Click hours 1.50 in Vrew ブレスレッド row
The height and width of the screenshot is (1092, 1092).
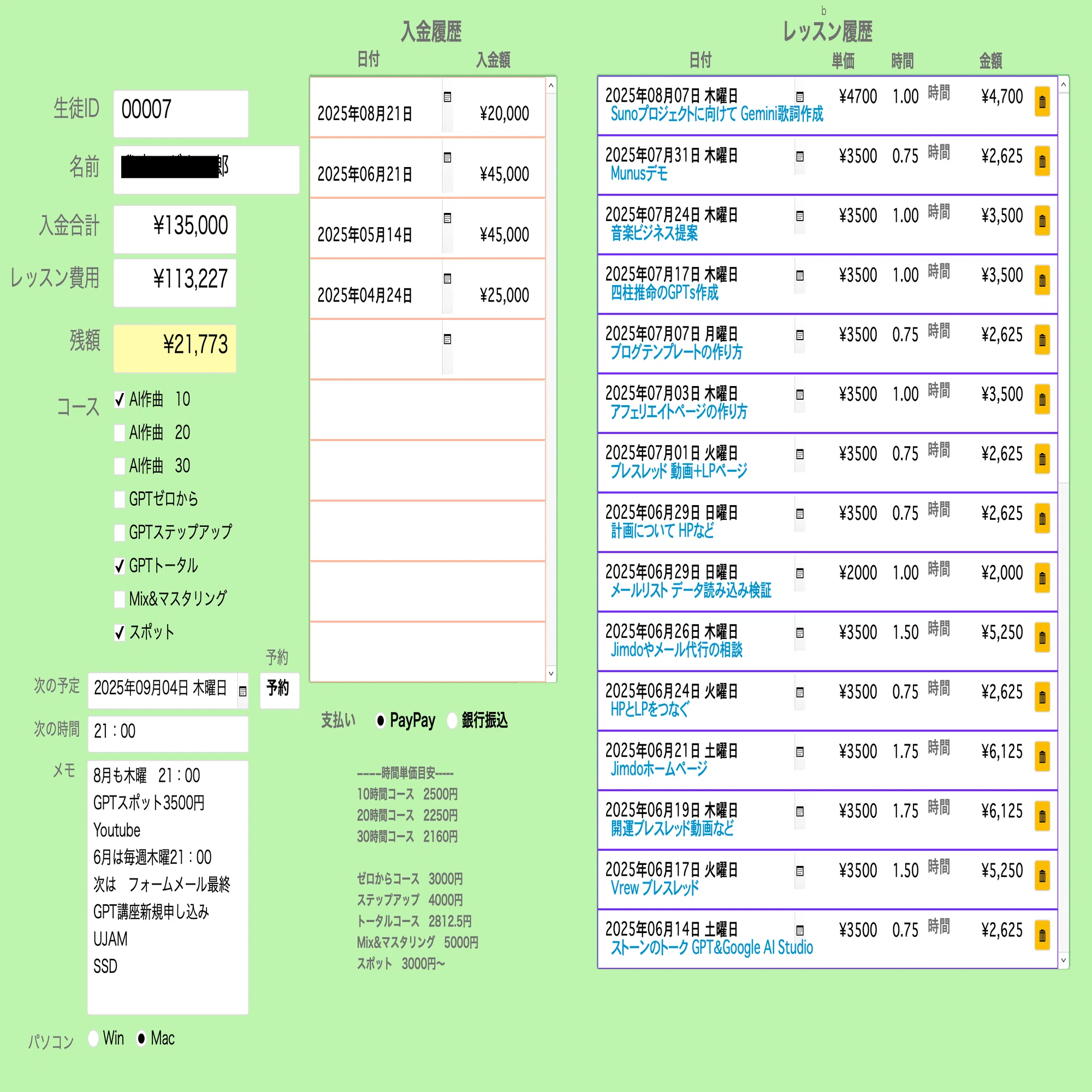(905, 870)
